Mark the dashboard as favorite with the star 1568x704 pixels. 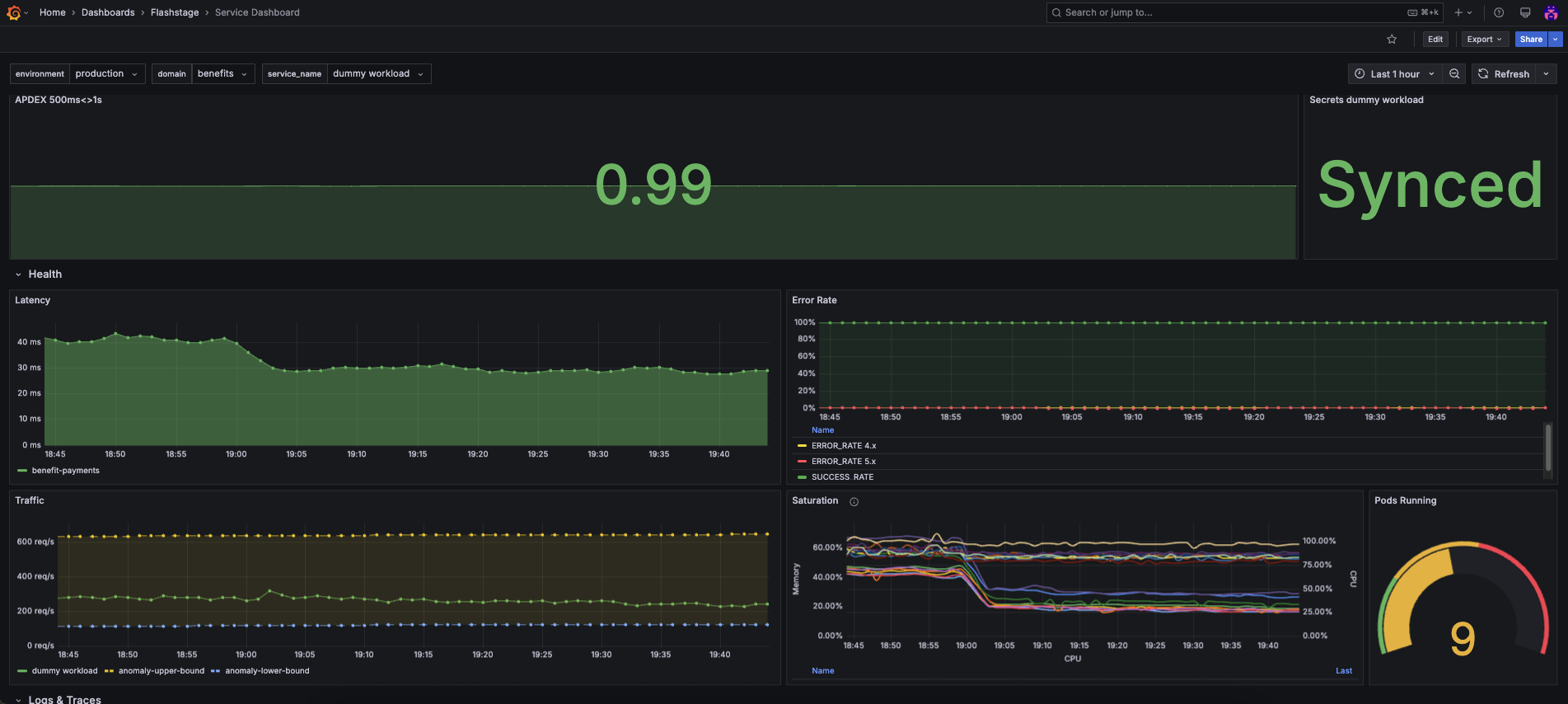pos(1392,40)
